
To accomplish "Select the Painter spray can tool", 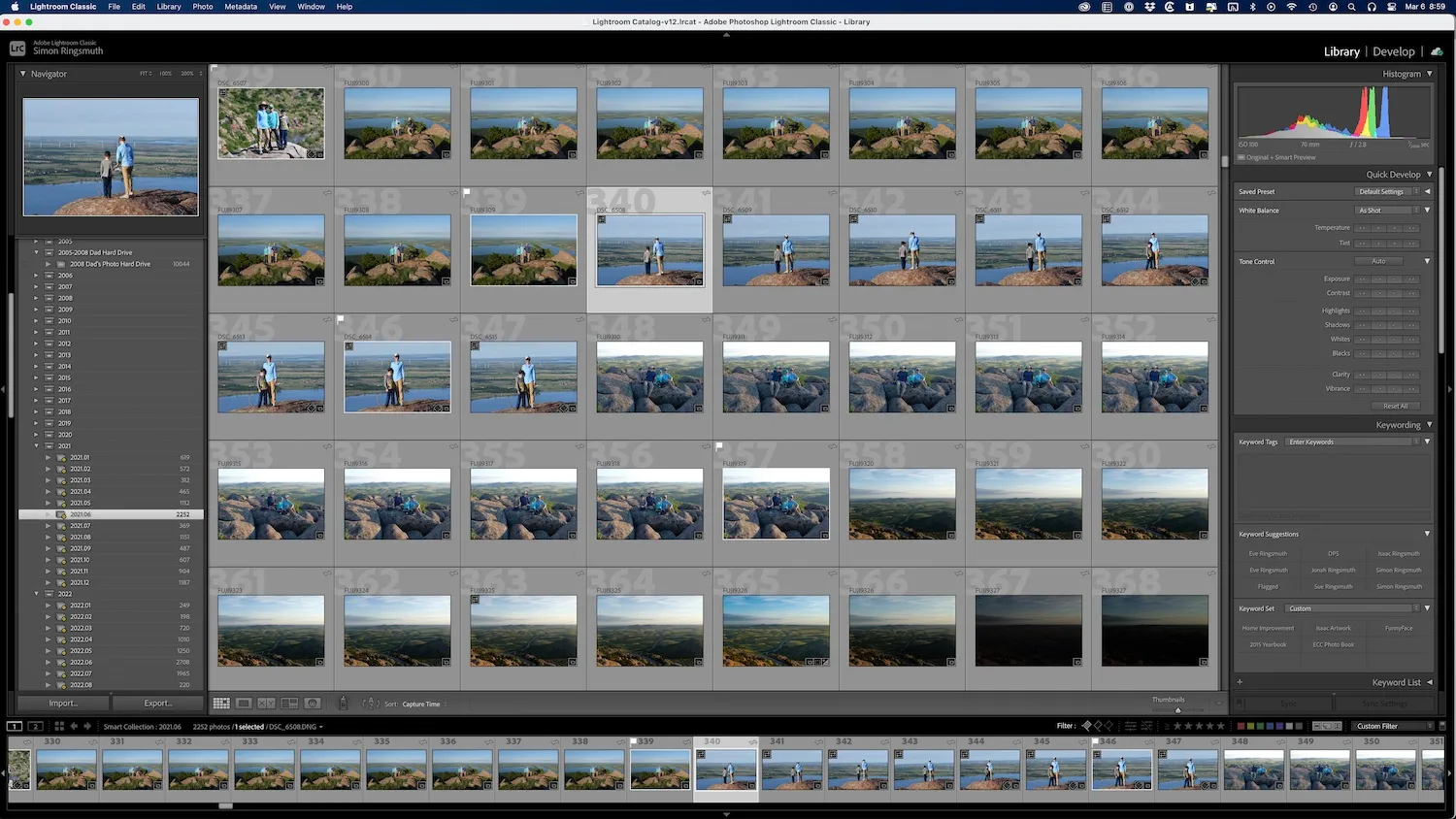I will tap(343, 704).
